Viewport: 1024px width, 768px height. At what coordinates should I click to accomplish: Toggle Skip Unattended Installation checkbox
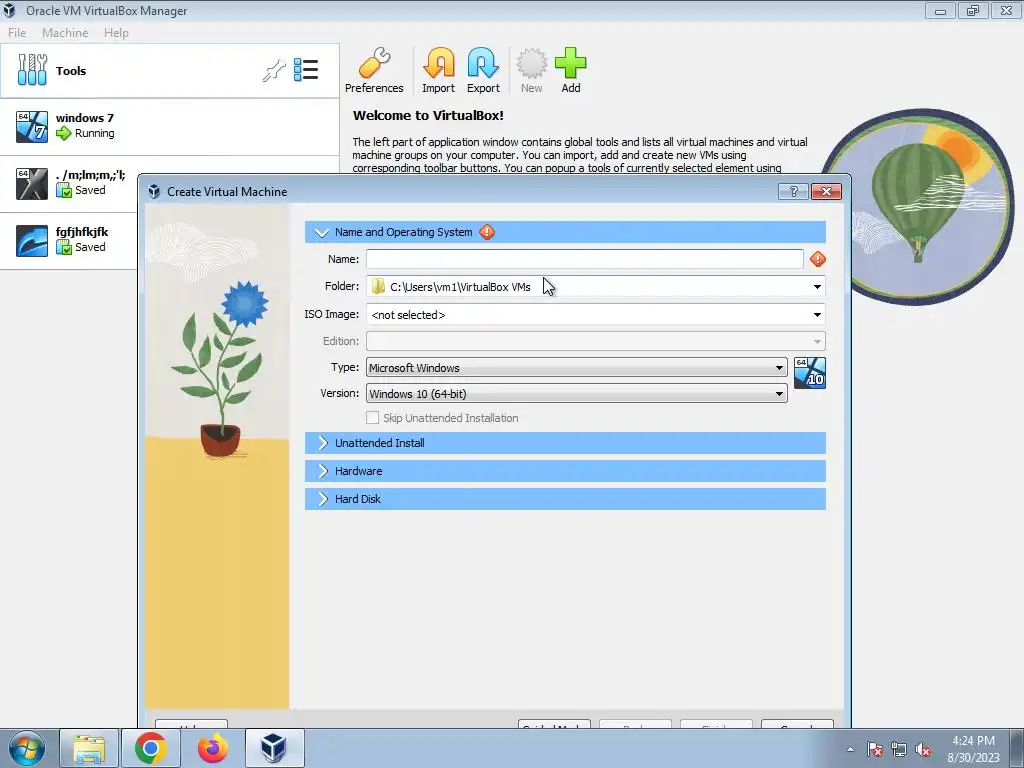click(x=373, y=418)
